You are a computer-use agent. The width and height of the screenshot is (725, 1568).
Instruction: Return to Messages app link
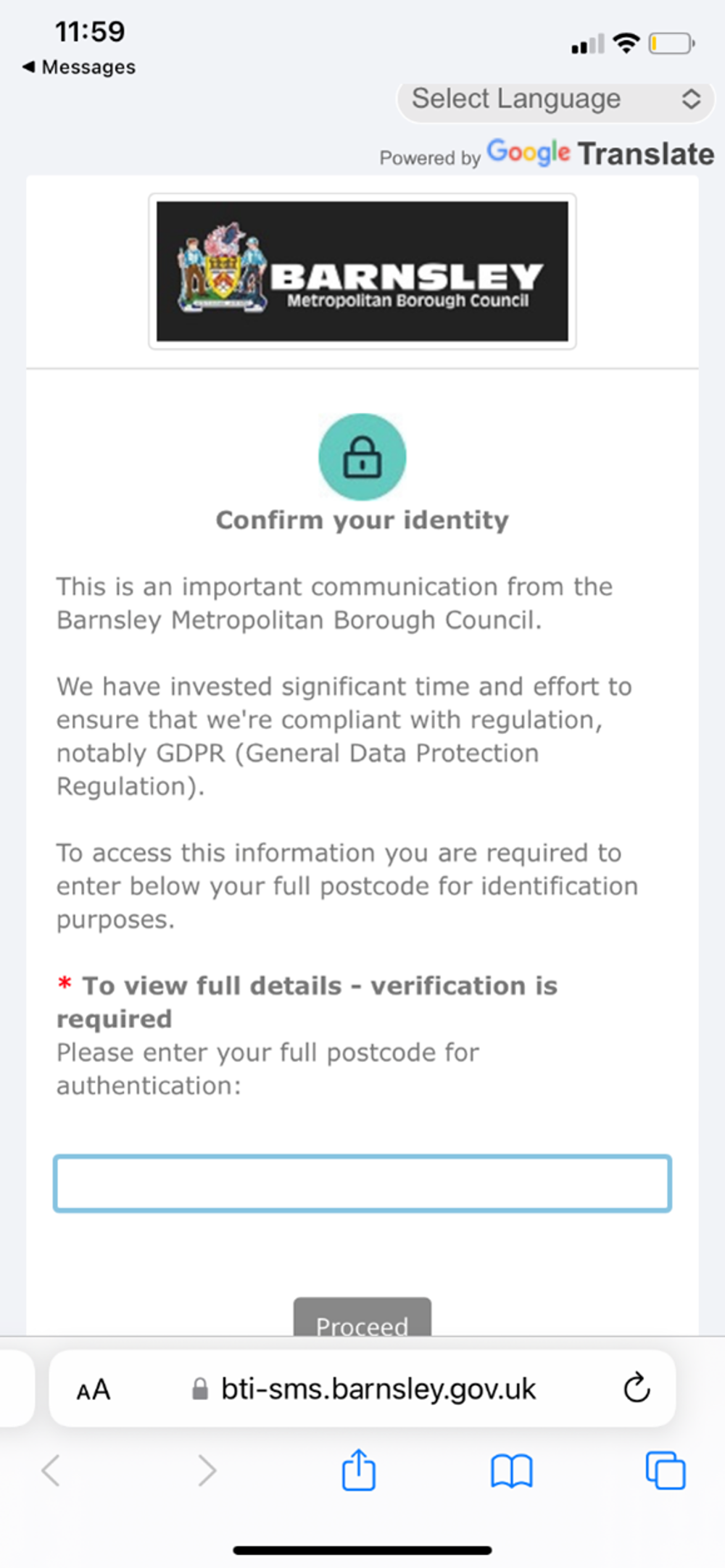[78, 67]
